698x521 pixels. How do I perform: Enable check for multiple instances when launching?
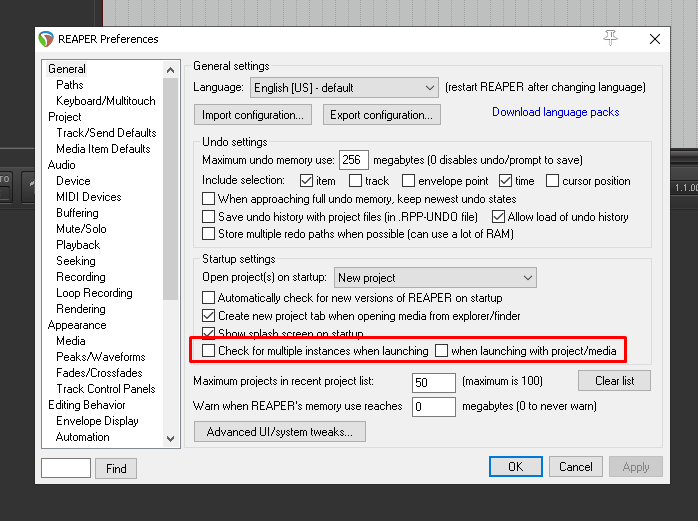point(208,351)
